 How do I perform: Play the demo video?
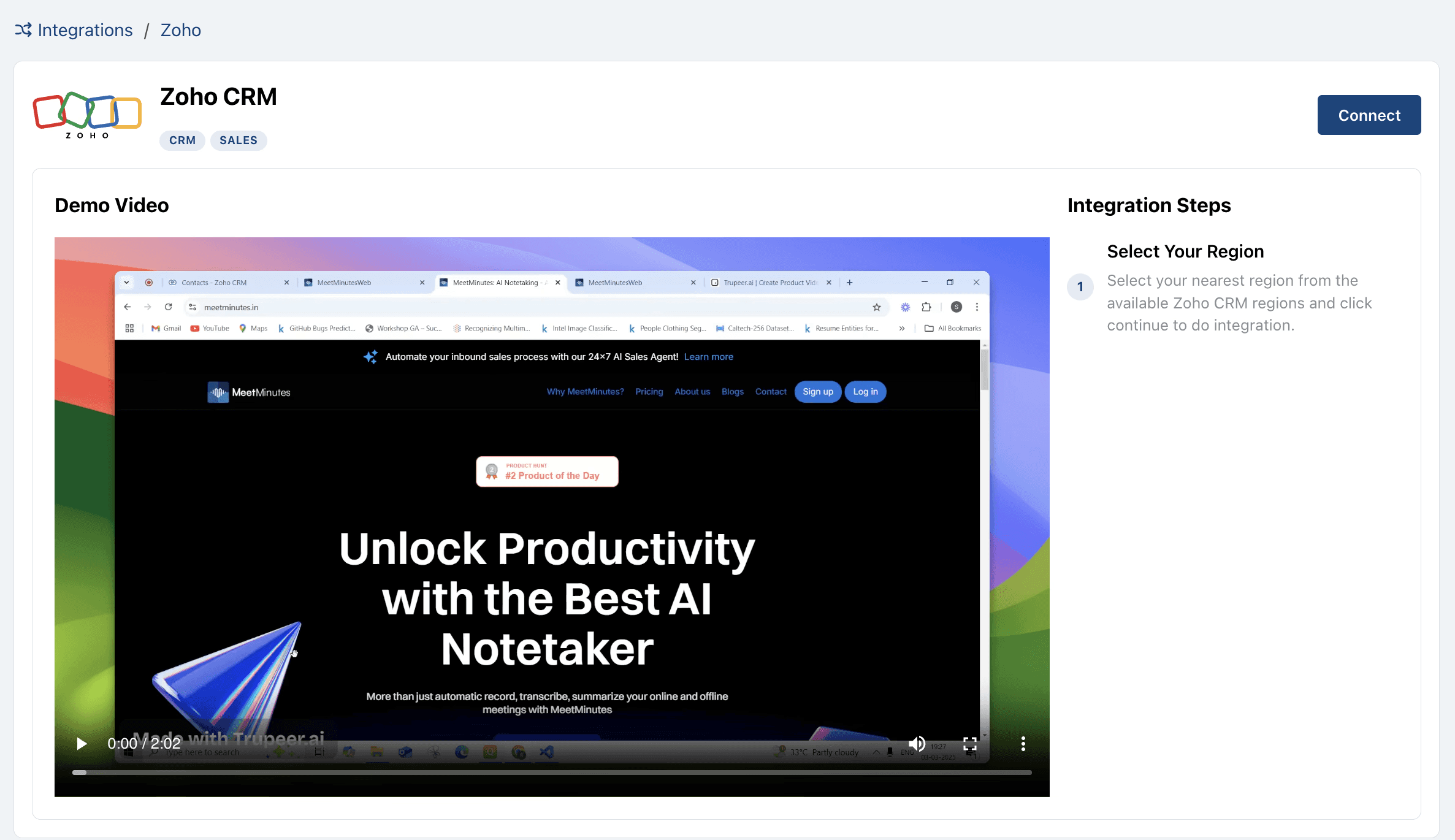click(82, 744)
